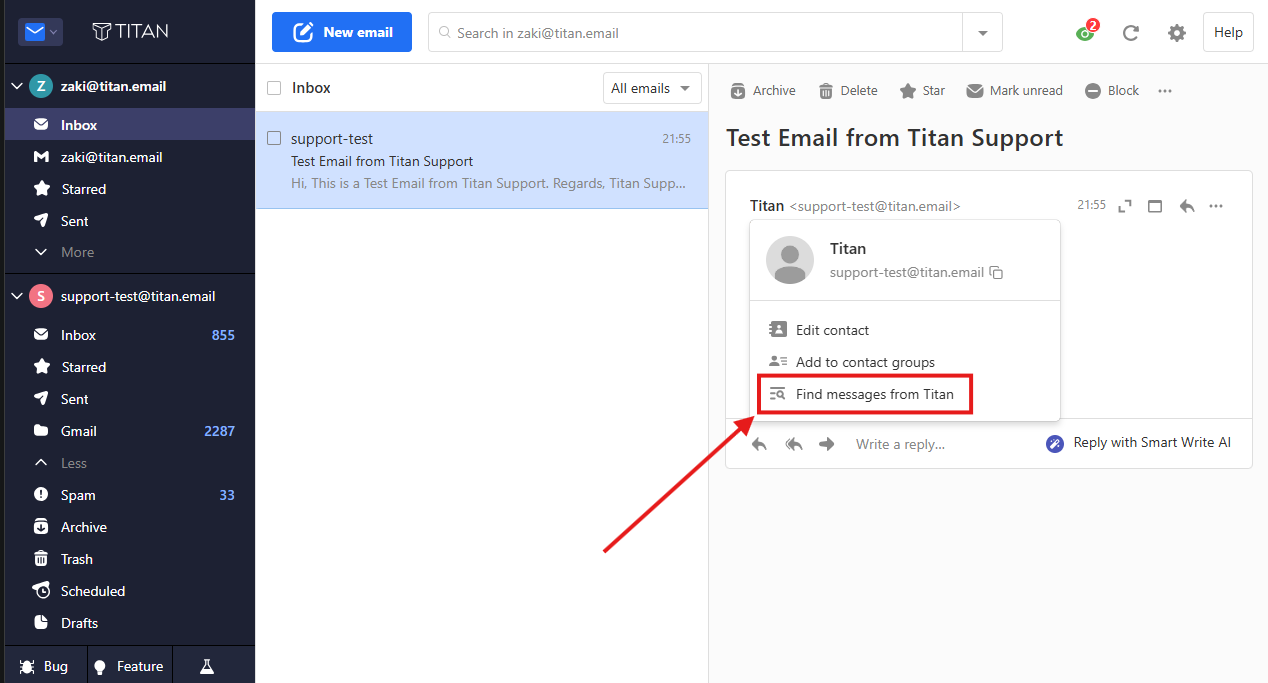Screen dimensions: 1268x683
Task: Click the reply arrow in reply bar
Action: (760, 444)
